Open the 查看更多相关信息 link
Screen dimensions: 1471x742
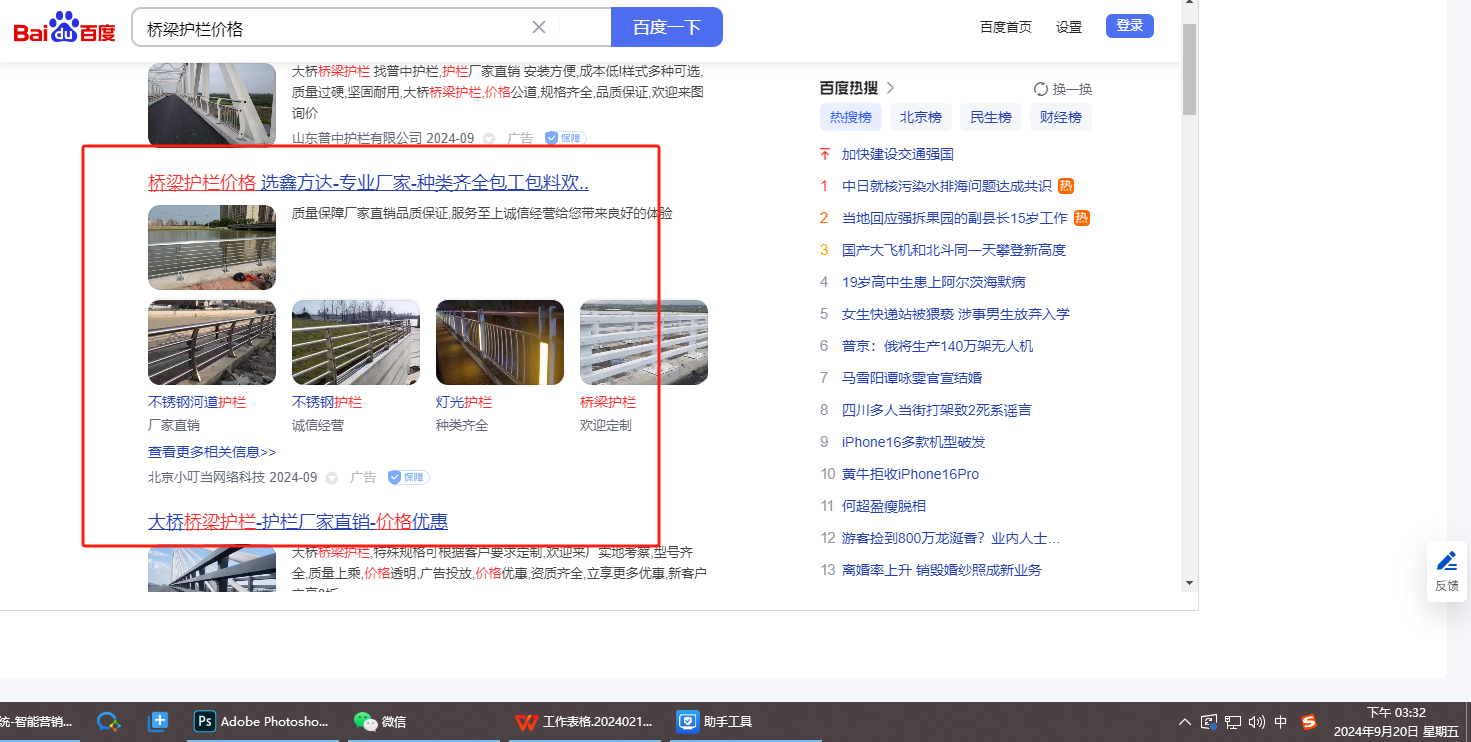pyautogui.click(x=212, y=452)
